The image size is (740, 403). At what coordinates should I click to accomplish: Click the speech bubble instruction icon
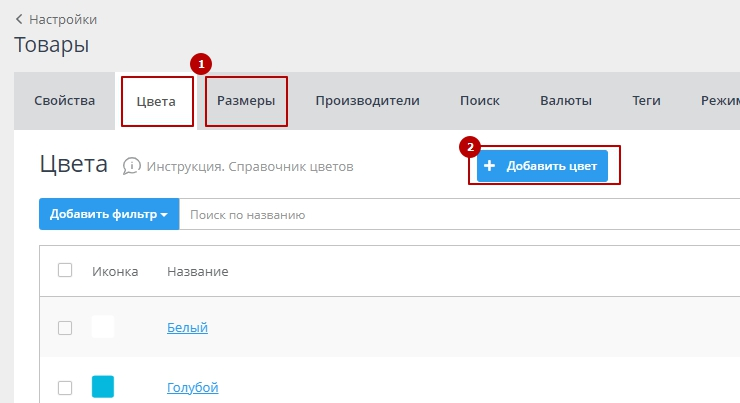(x=131, y=166)
